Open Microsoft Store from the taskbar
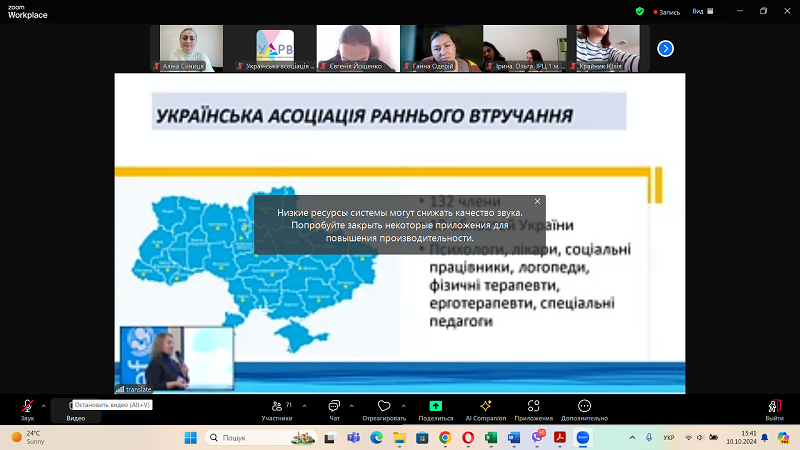Screen dimensions: 800x450 pos(422,438)
